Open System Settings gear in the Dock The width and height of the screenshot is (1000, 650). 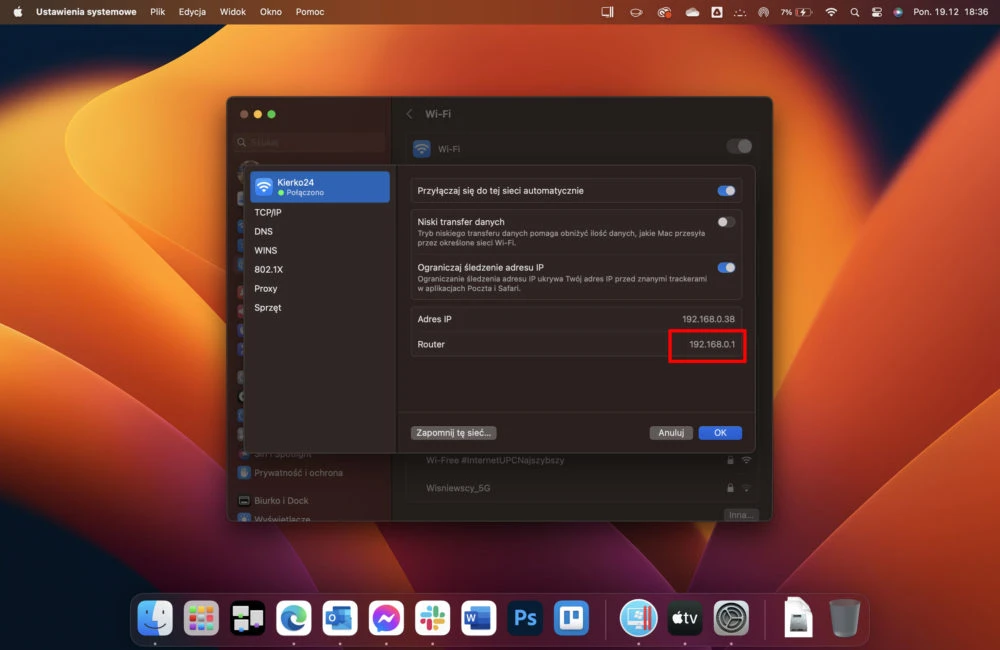(731, 617)
